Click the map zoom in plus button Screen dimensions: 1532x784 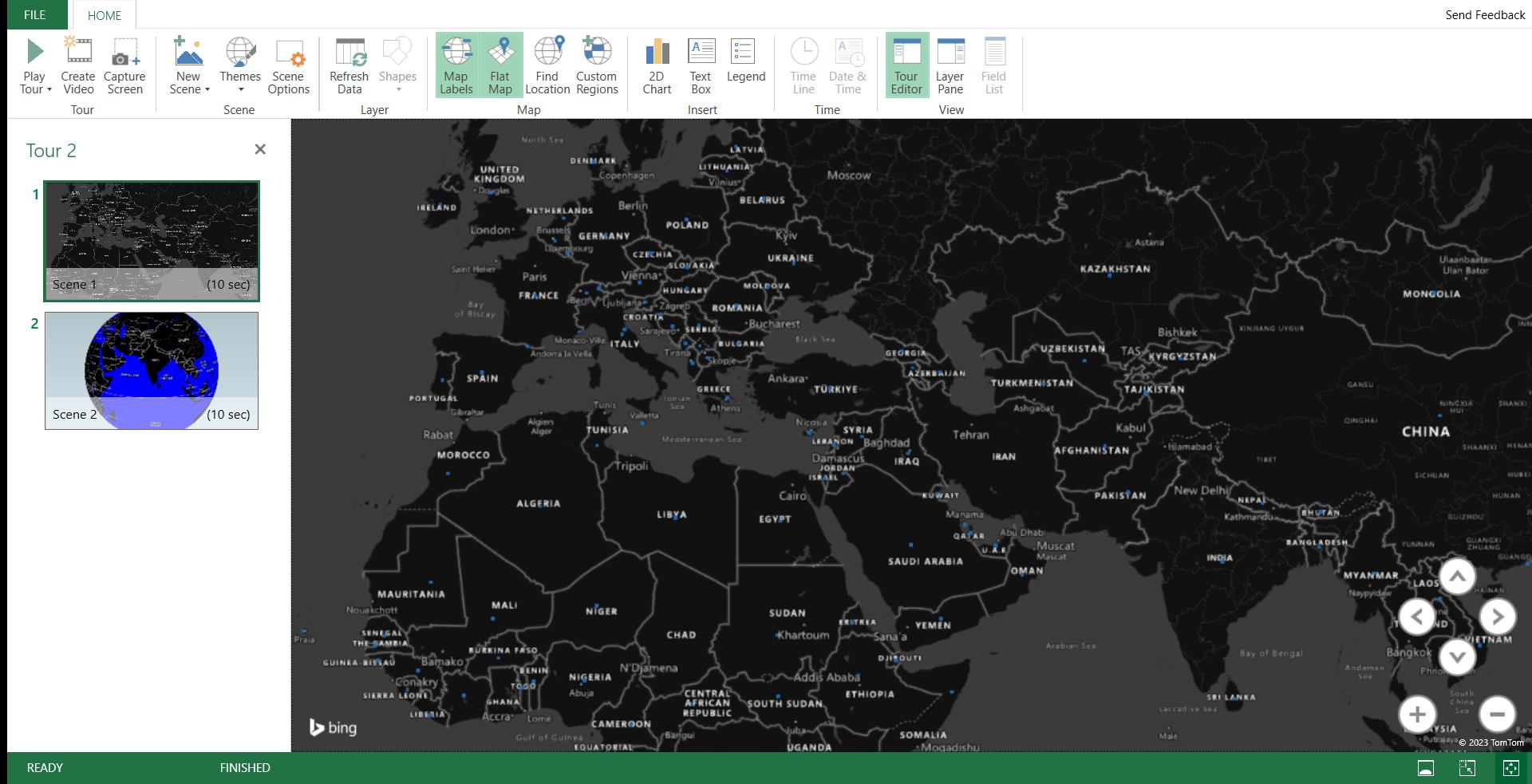(x=1417, y=714)
